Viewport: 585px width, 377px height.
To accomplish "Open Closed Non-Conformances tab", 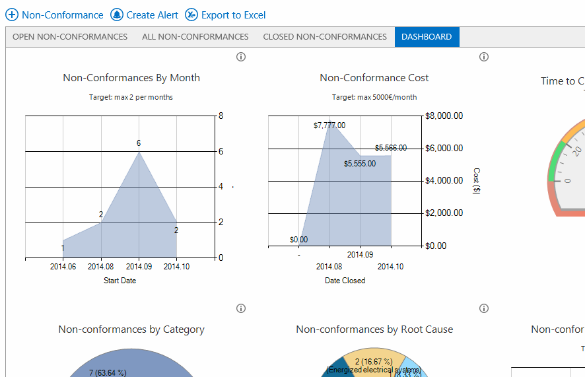I will pyautogui.click(x=325, y=37).
